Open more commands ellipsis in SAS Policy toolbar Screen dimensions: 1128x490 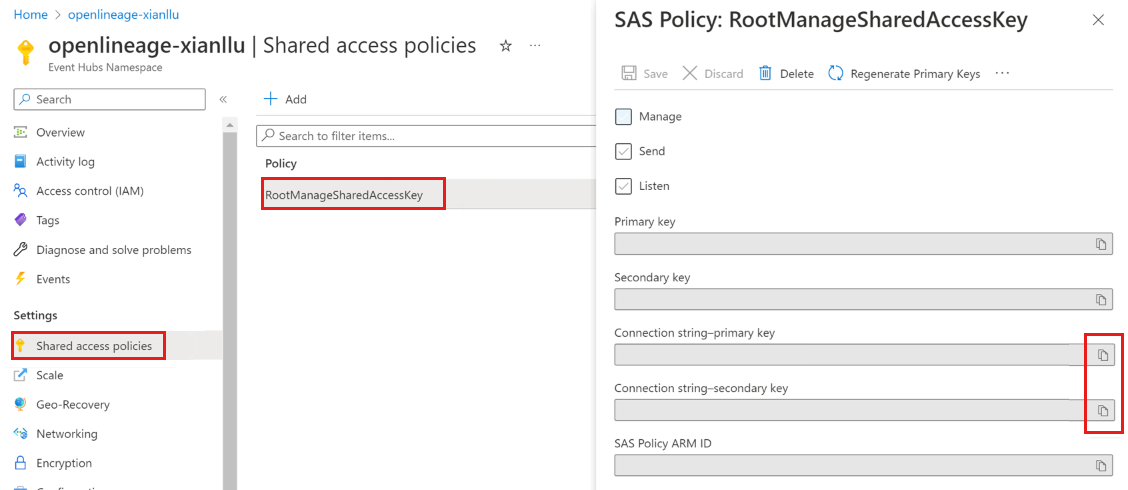1003,73
